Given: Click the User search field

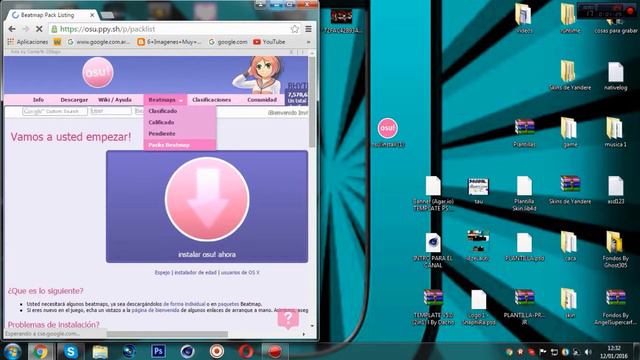Looking at the screenshot, I should pos(111,111).
